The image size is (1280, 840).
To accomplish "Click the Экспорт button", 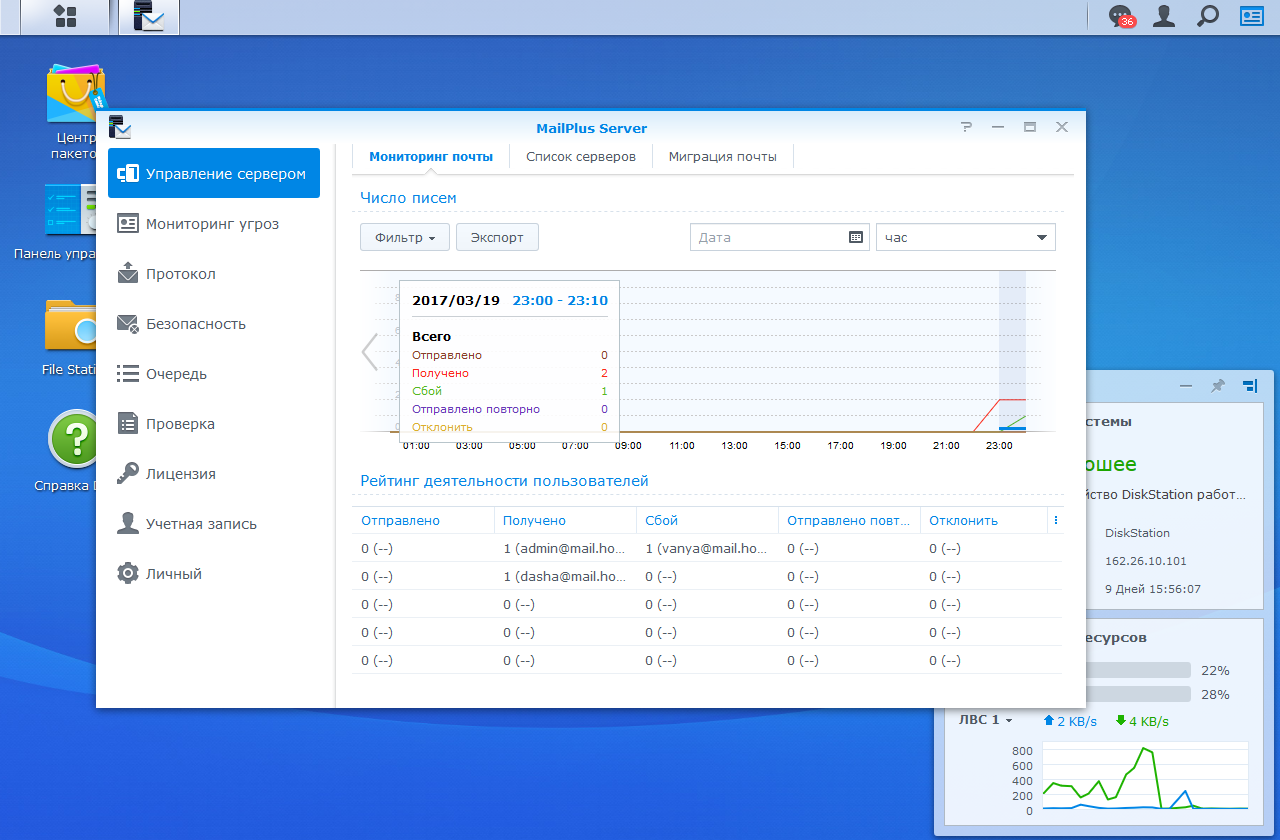I will coord(497,238).
